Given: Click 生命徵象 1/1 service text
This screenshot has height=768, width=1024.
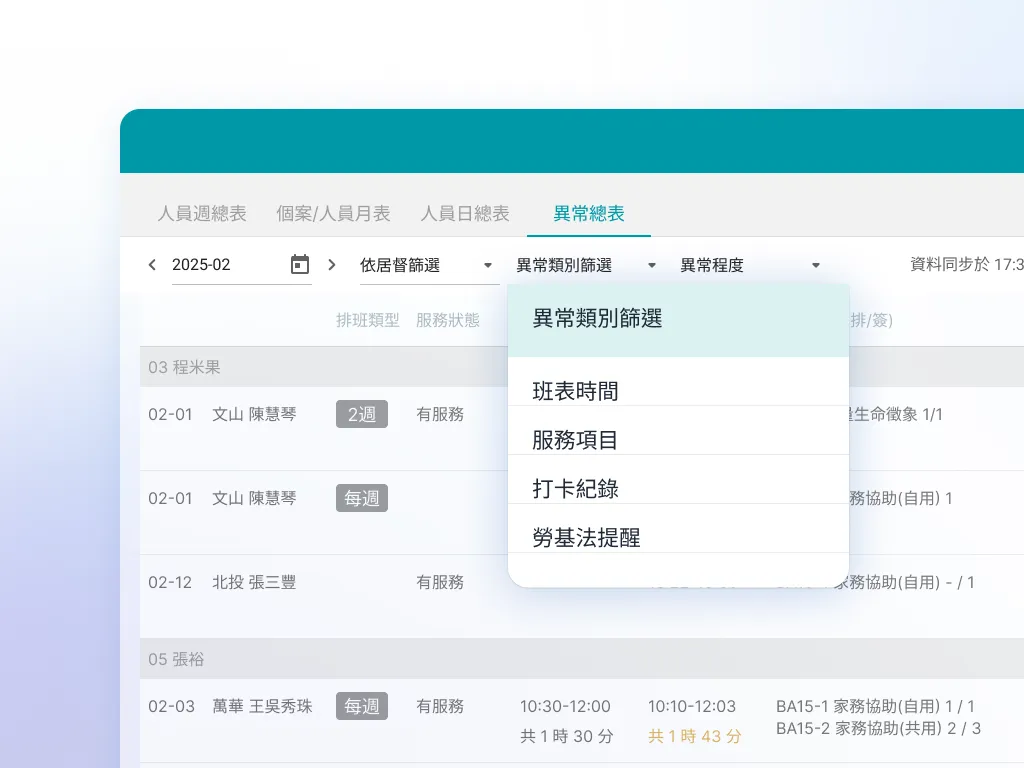Looking at the screenshot, I should coord(896,414).
